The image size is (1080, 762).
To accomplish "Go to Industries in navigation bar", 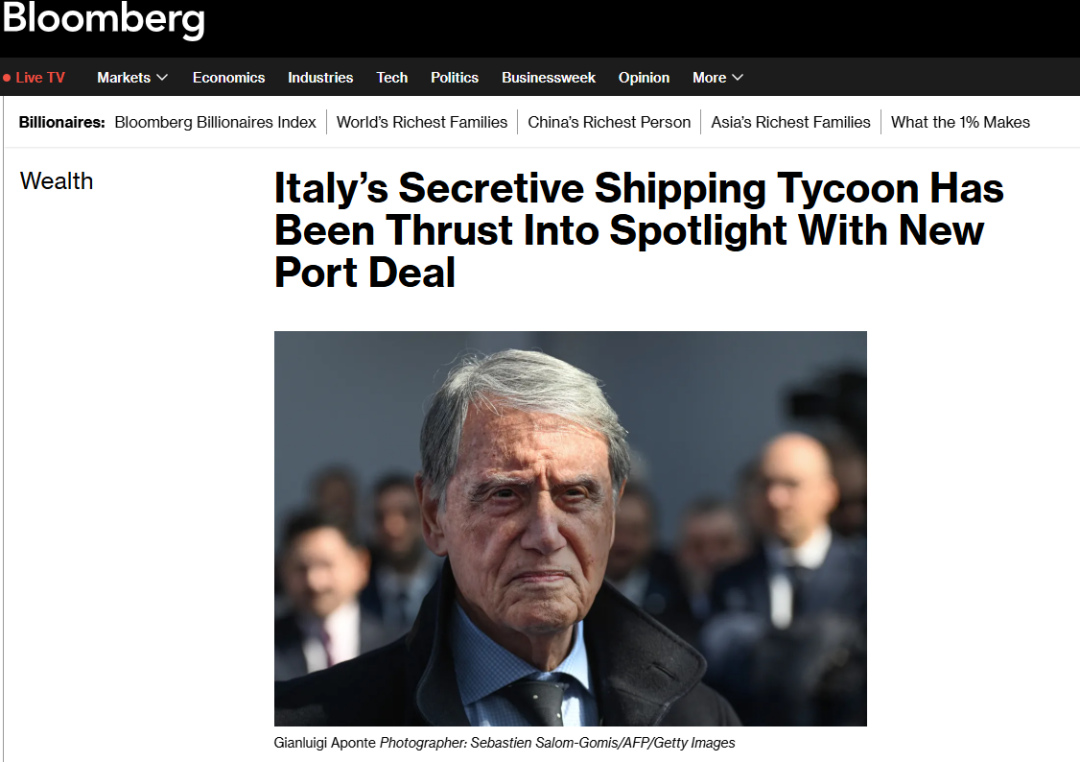I will tap(320, 78).
